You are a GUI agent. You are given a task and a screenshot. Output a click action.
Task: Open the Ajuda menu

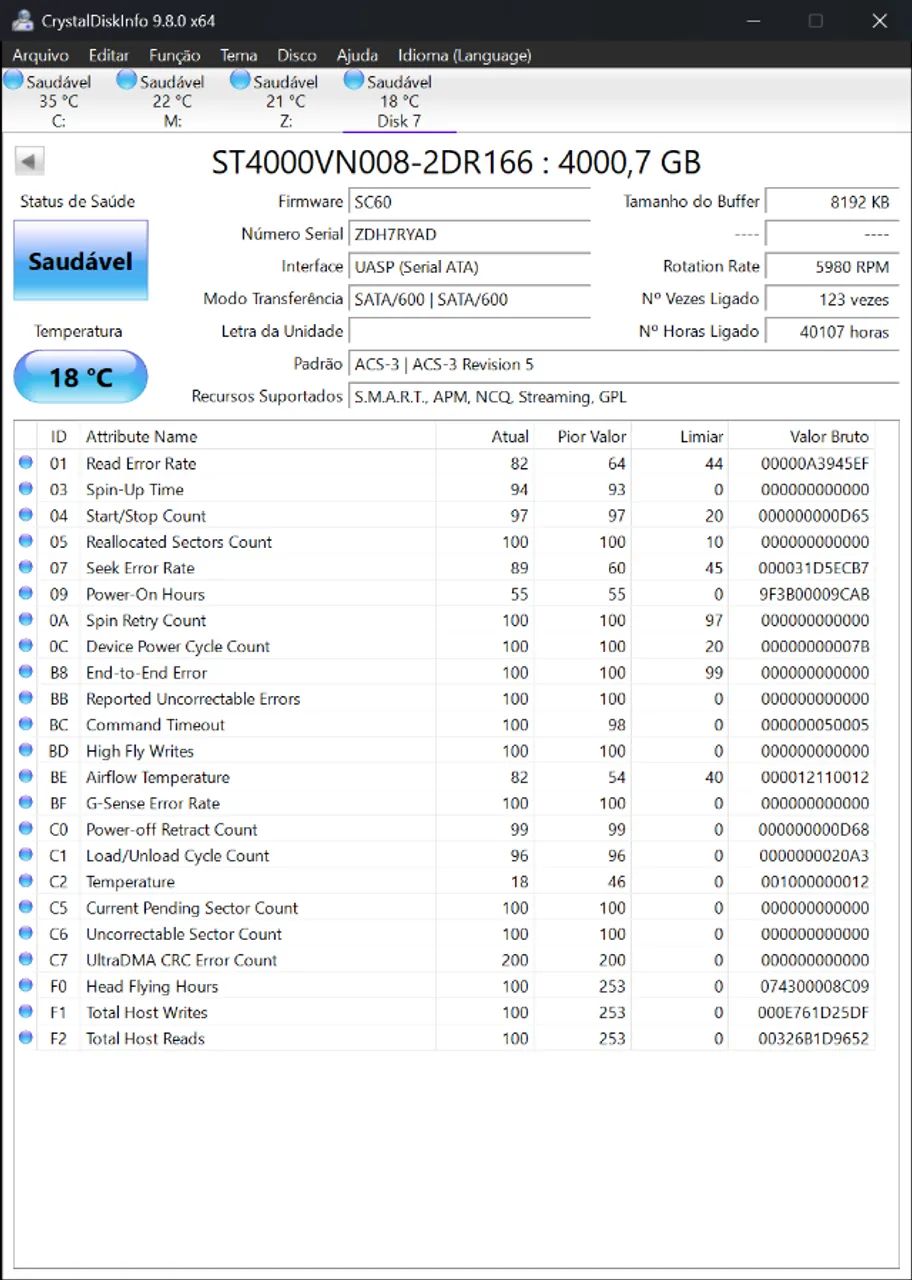coord(357,55)
